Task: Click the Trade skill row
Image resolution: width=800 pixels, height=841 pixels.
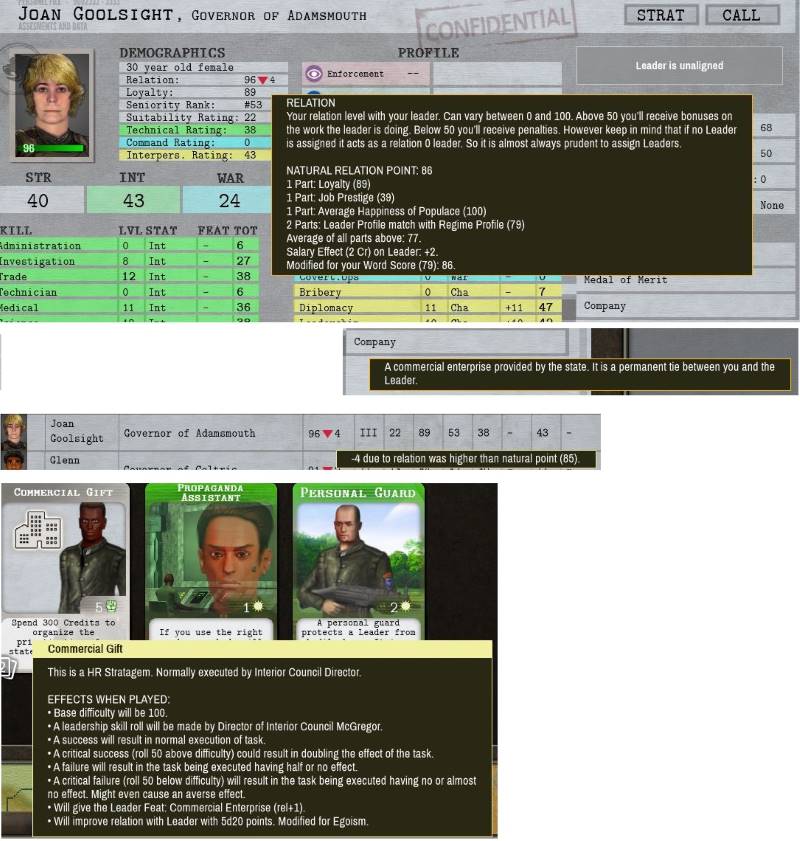Action: pos(129,276)
